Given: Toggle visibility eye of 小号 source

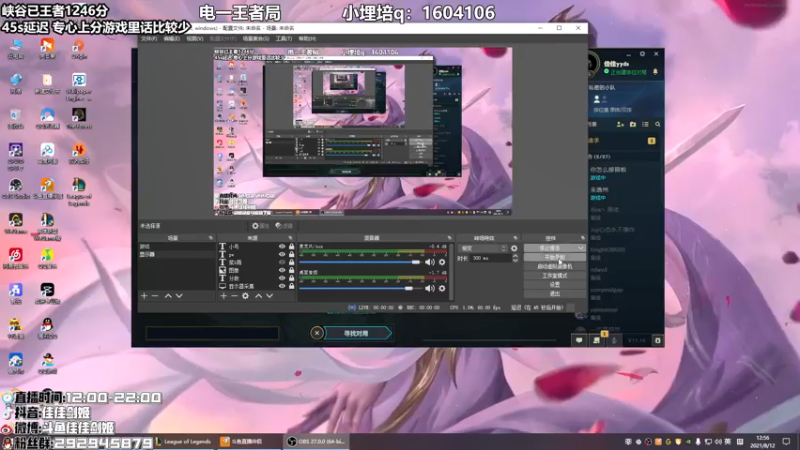Looking at the screenshot, I should click(282, 246).
